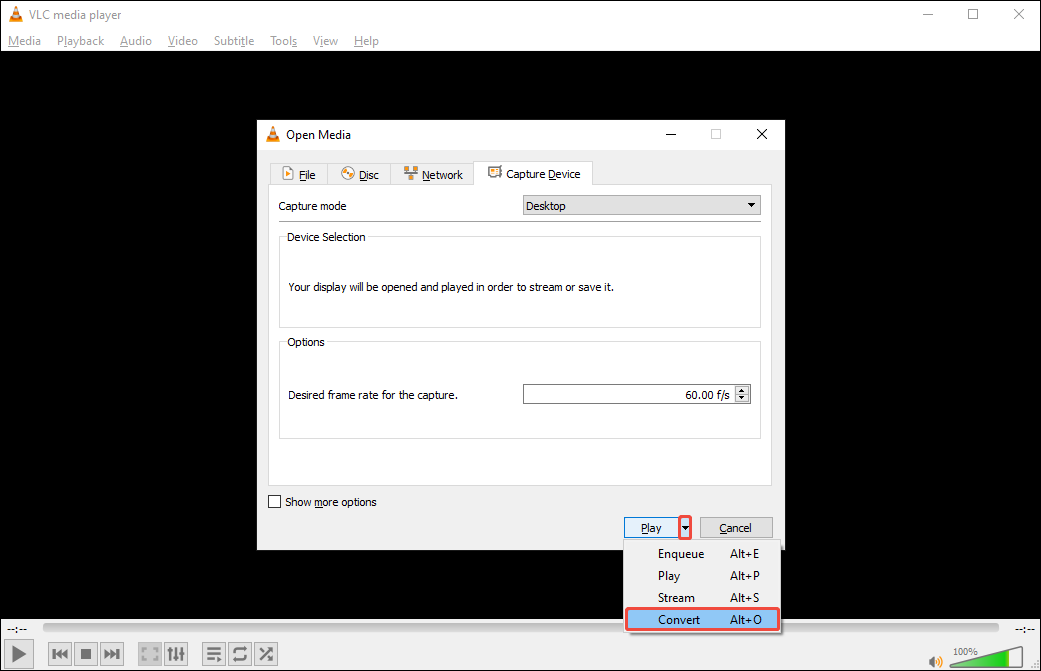Mute audio via the speaker icon
The height and width of the screenshot is (671, 1041).
click(935, 659)
